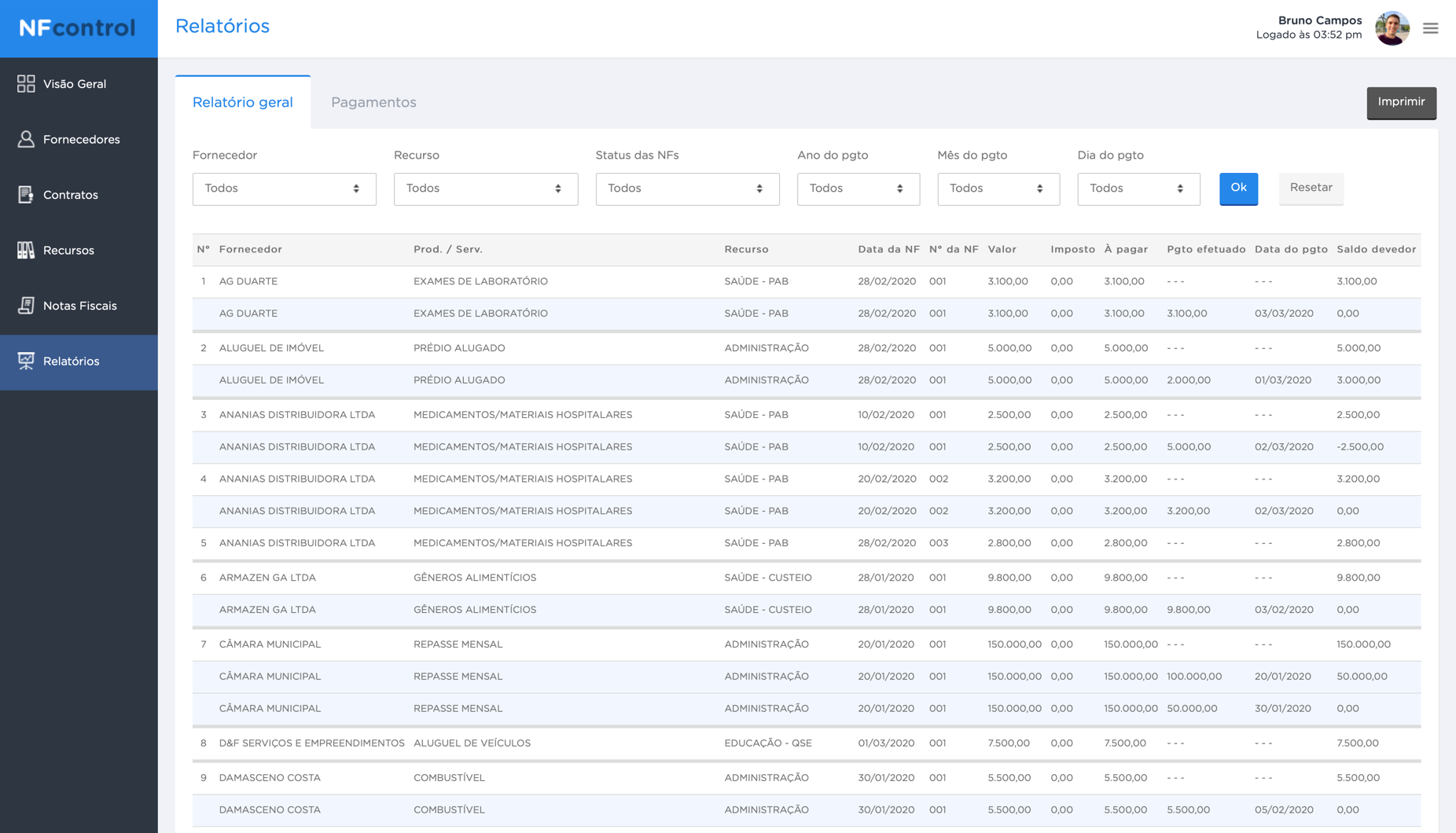Open the hamburger menu icon

point(1430,28)
